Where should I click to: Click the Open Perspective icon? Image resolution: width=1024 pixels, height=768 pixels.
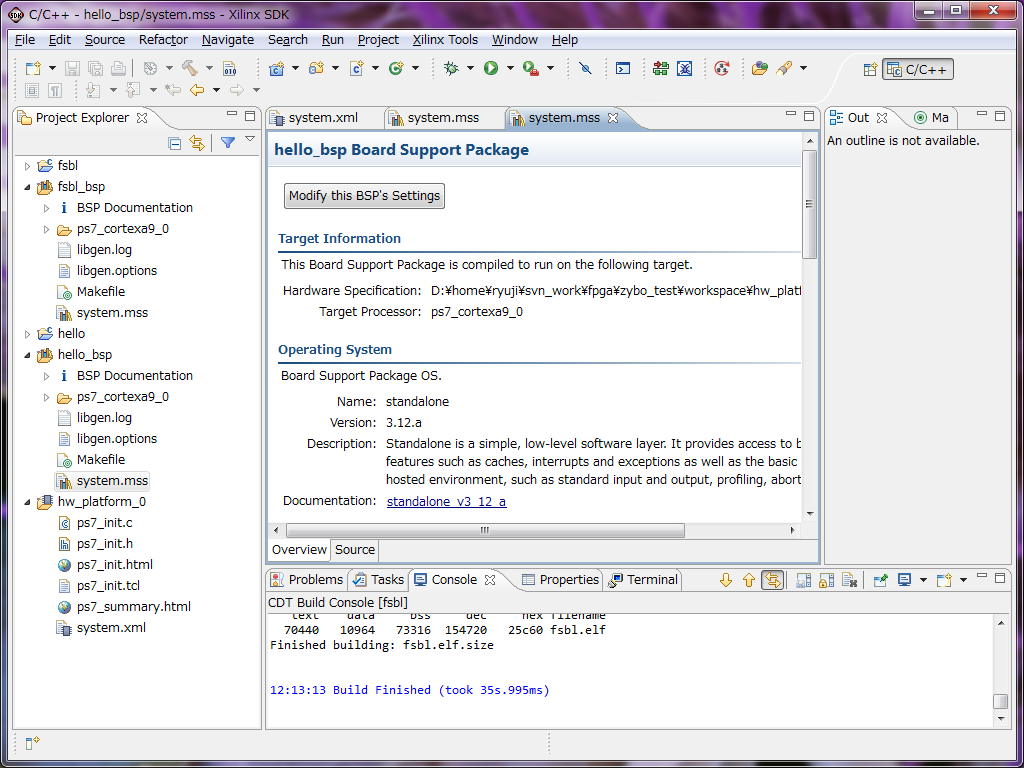[870, 70]
